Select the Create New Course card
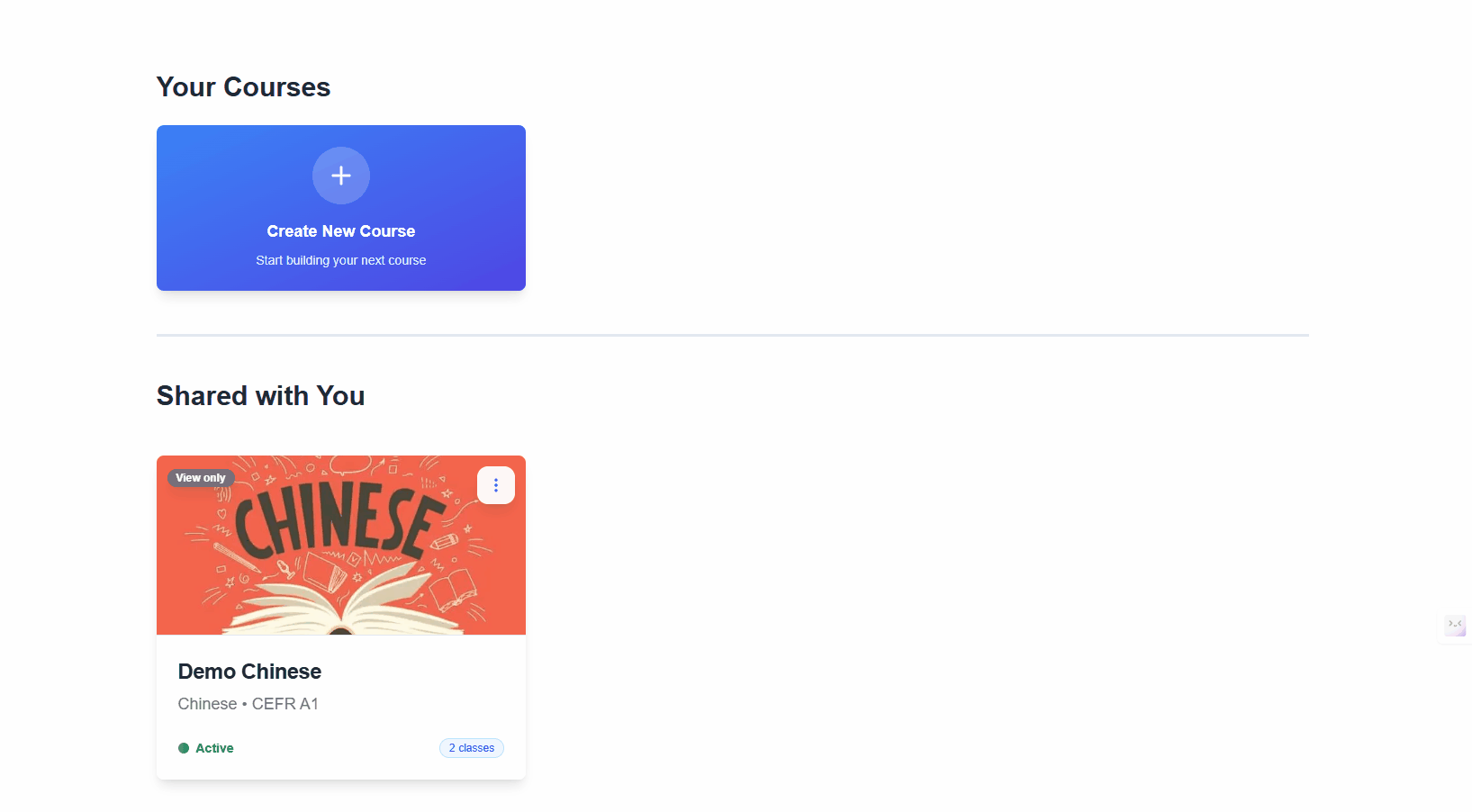Viewport: 1472px width, 812px height. tap(341, 208)
